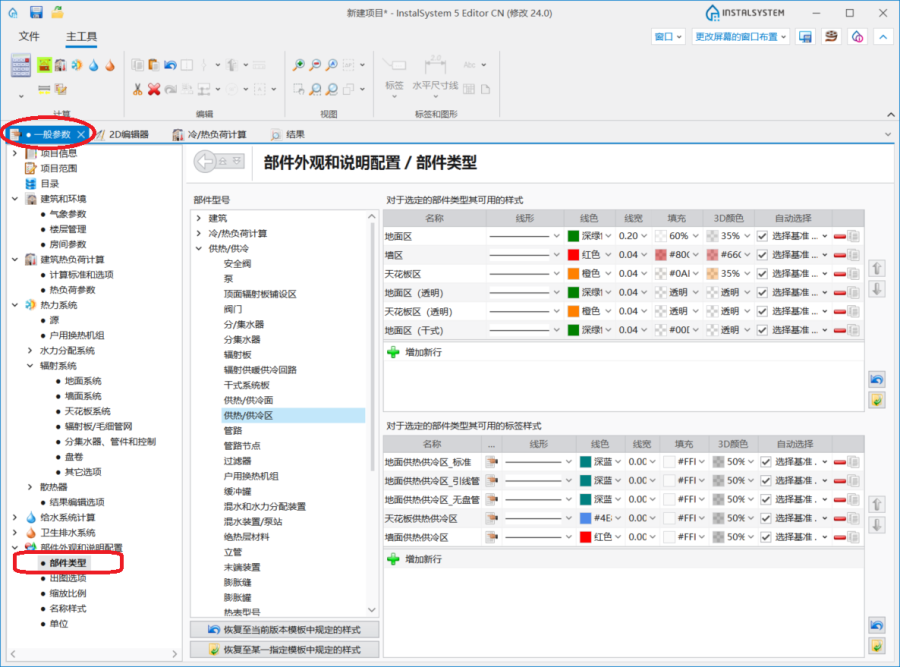Switch to the 结果 tab
This screenshot has width=900, height=667.
pyautogui.click(x=288, y=134)
